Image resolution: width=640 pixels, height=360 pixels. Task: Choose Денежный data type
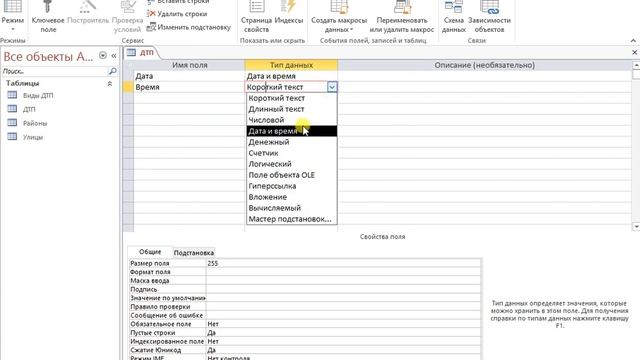pyautogui.click(x=291, y=142)
